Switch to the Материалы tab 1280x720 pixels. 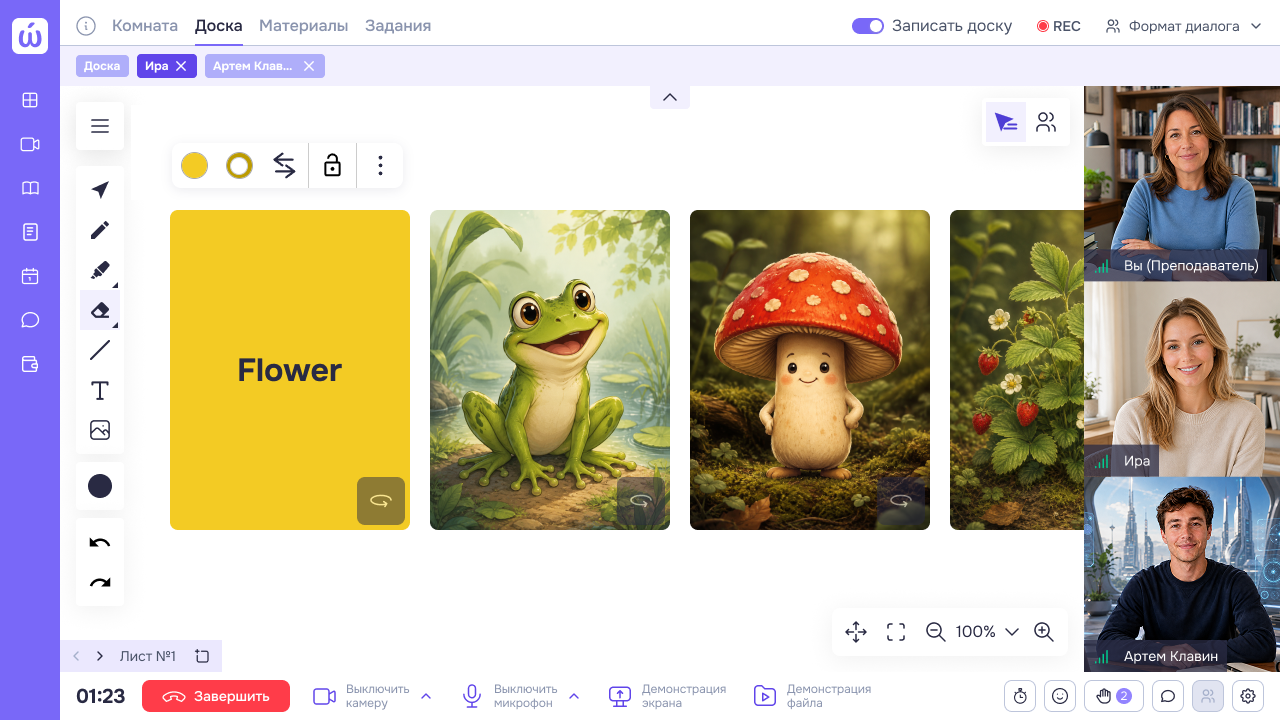(x=303, y=26)
